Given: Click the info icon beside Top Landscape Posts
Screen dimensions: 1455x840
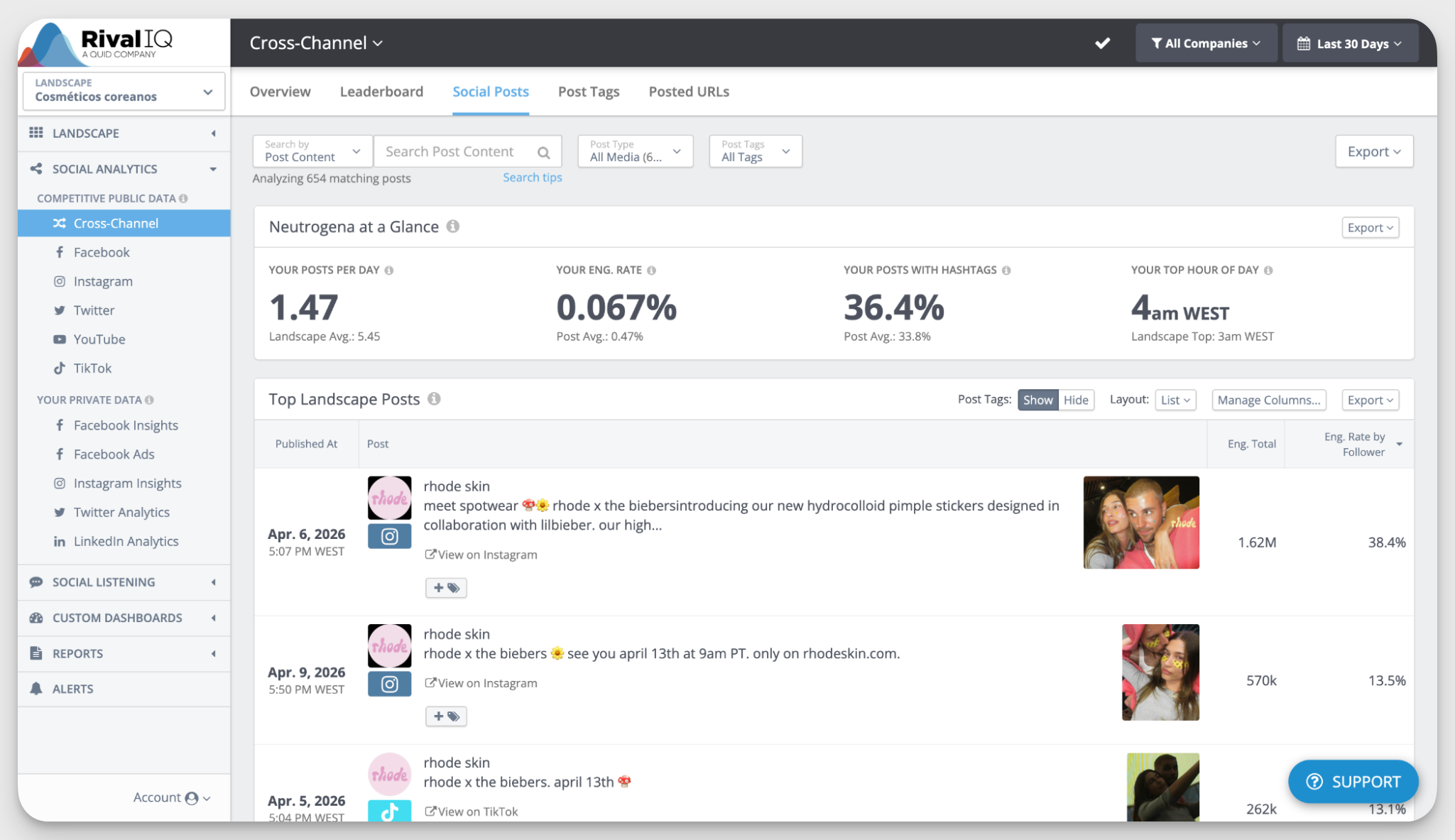Looking at the screenshot, I should [x=434, y=398].
